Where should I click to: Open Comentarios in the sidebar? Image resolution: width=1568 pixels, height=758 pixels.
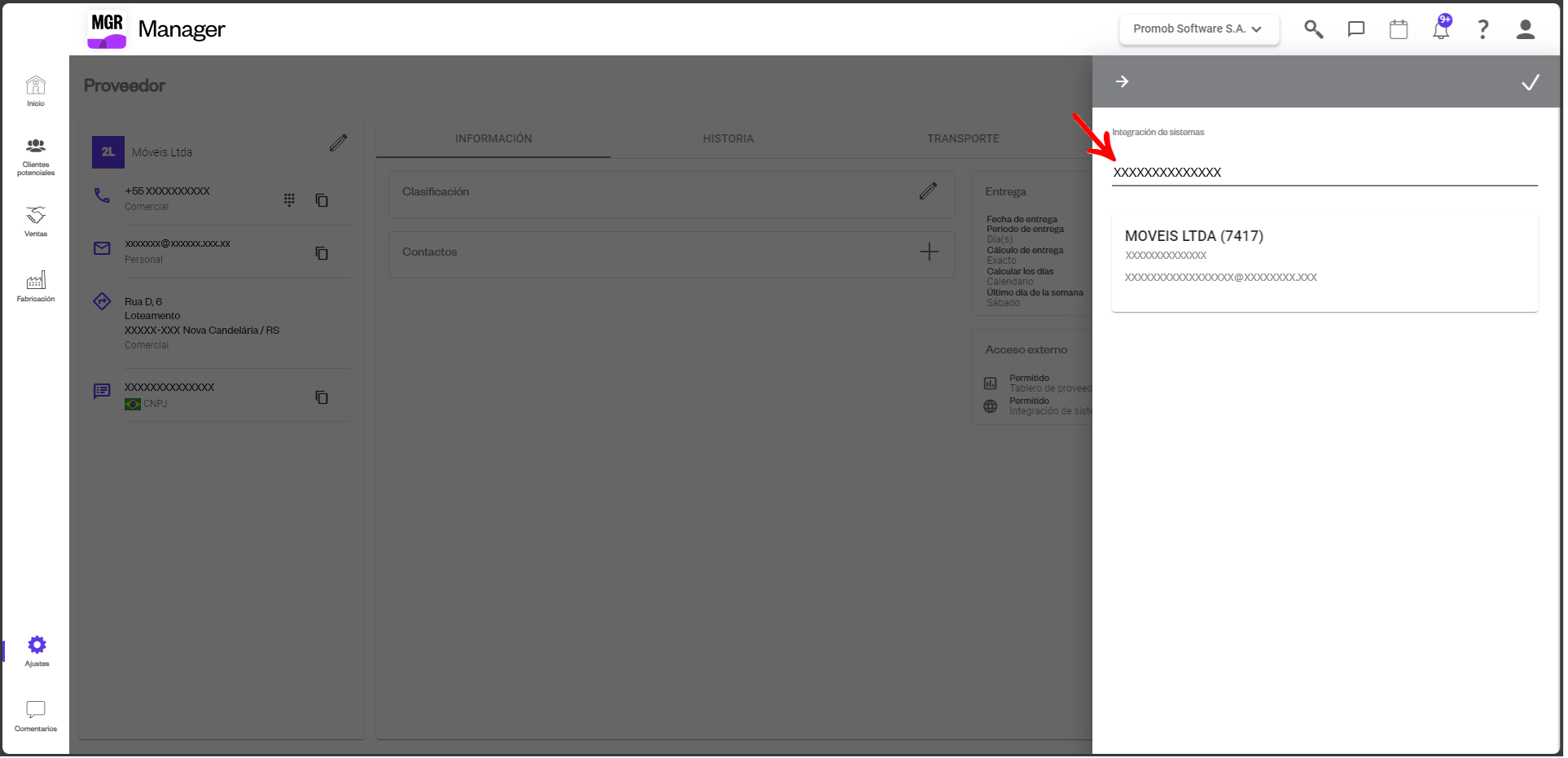(36, 716)
